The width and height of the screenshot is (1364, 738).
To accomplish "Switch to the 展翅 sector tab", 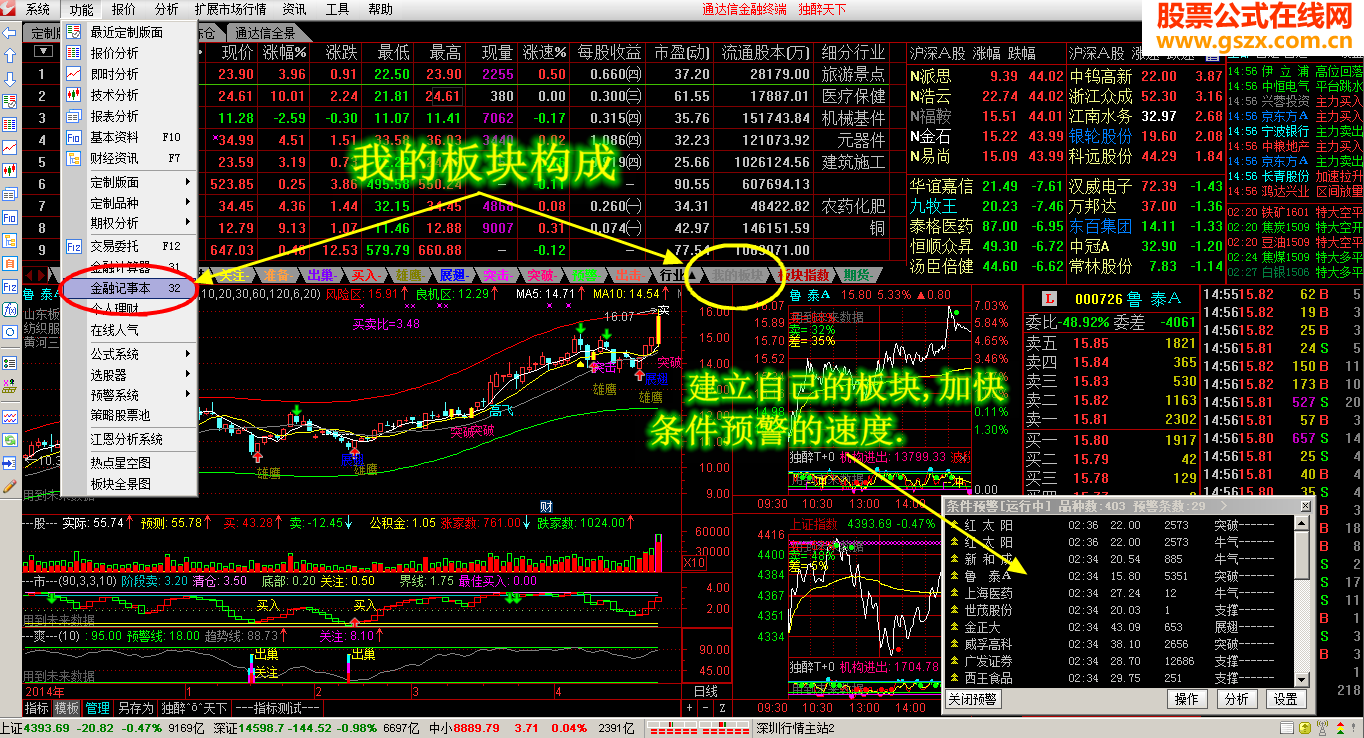I will [453, 275].
